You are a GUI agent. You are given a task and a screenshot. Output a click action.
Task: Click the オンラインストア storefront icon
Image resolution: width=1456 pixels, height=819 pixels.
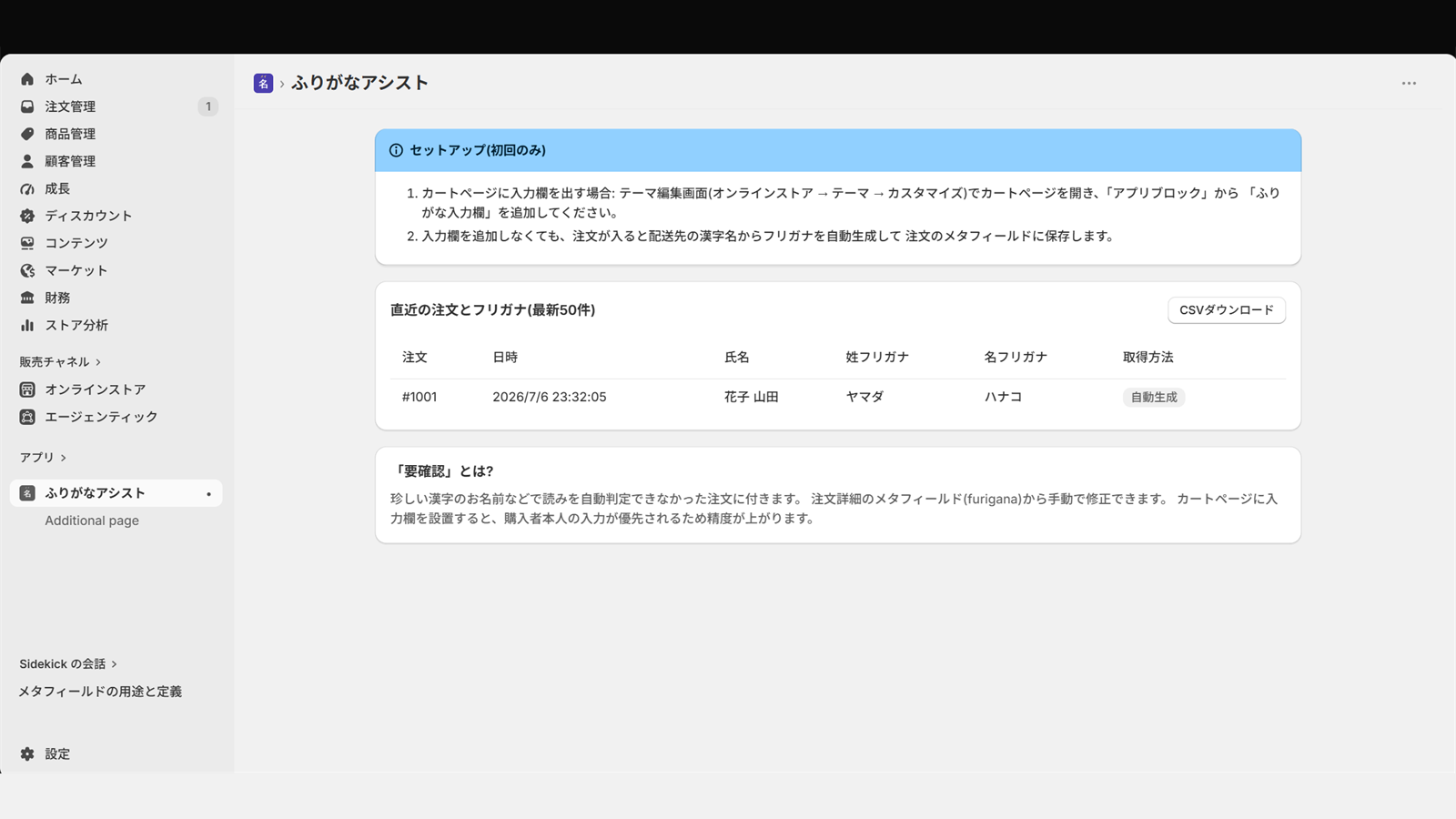27,389
